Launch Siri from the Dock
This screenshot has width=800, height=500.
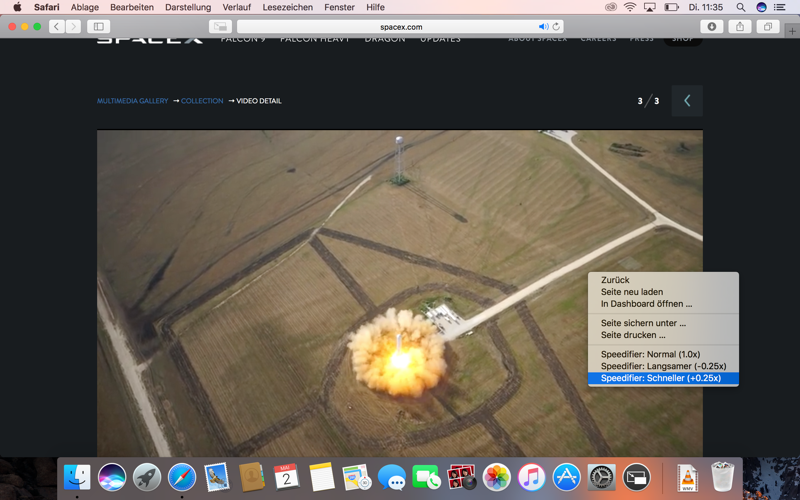click(112, 478)
